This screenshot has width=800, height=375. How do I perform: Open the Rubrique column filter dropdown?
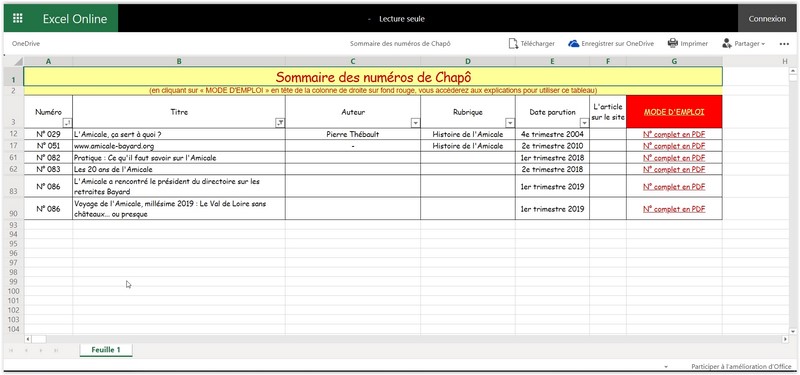click(x=510, y=122)
